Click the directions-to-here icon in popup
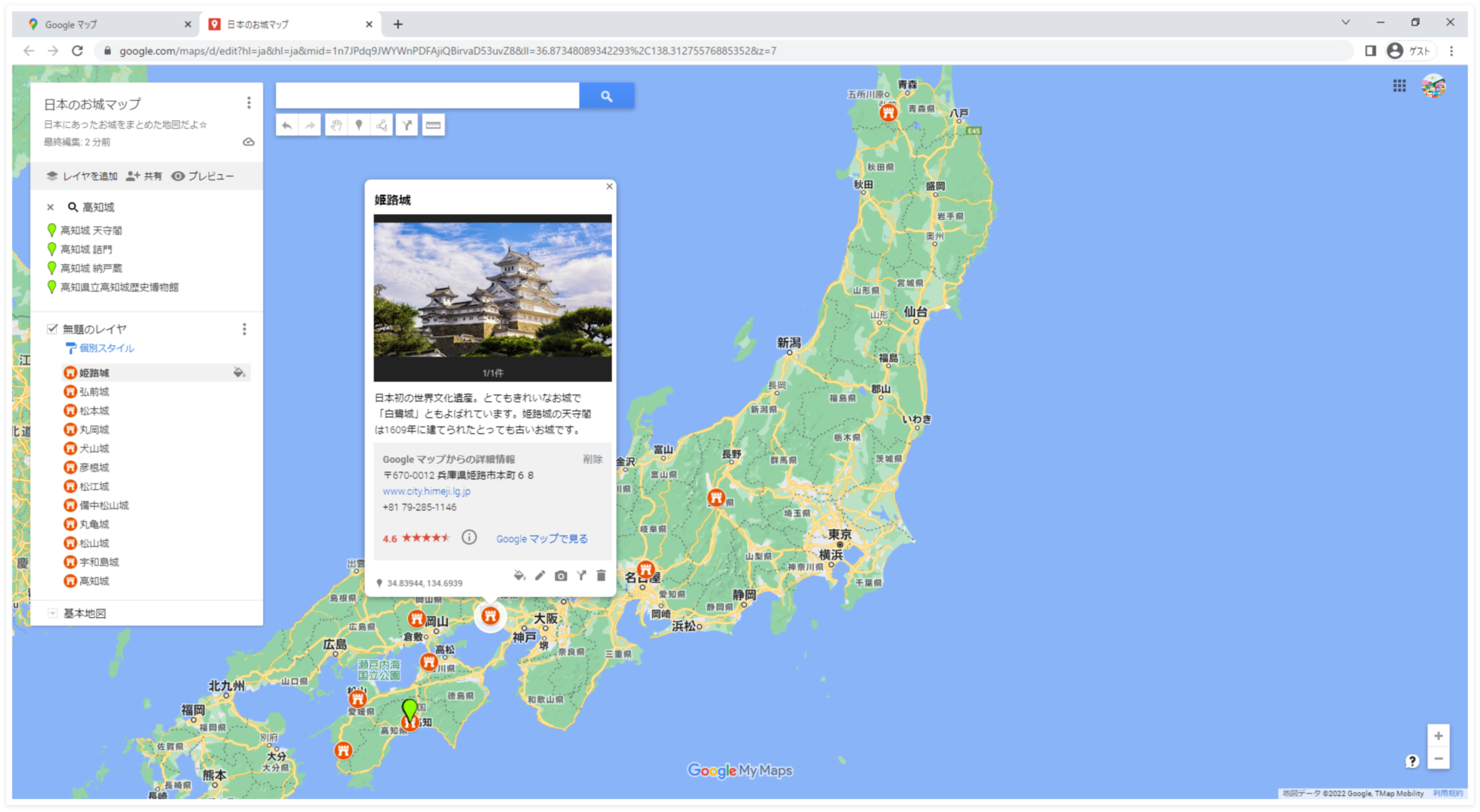1480x812 pixels. click(581, 575)
